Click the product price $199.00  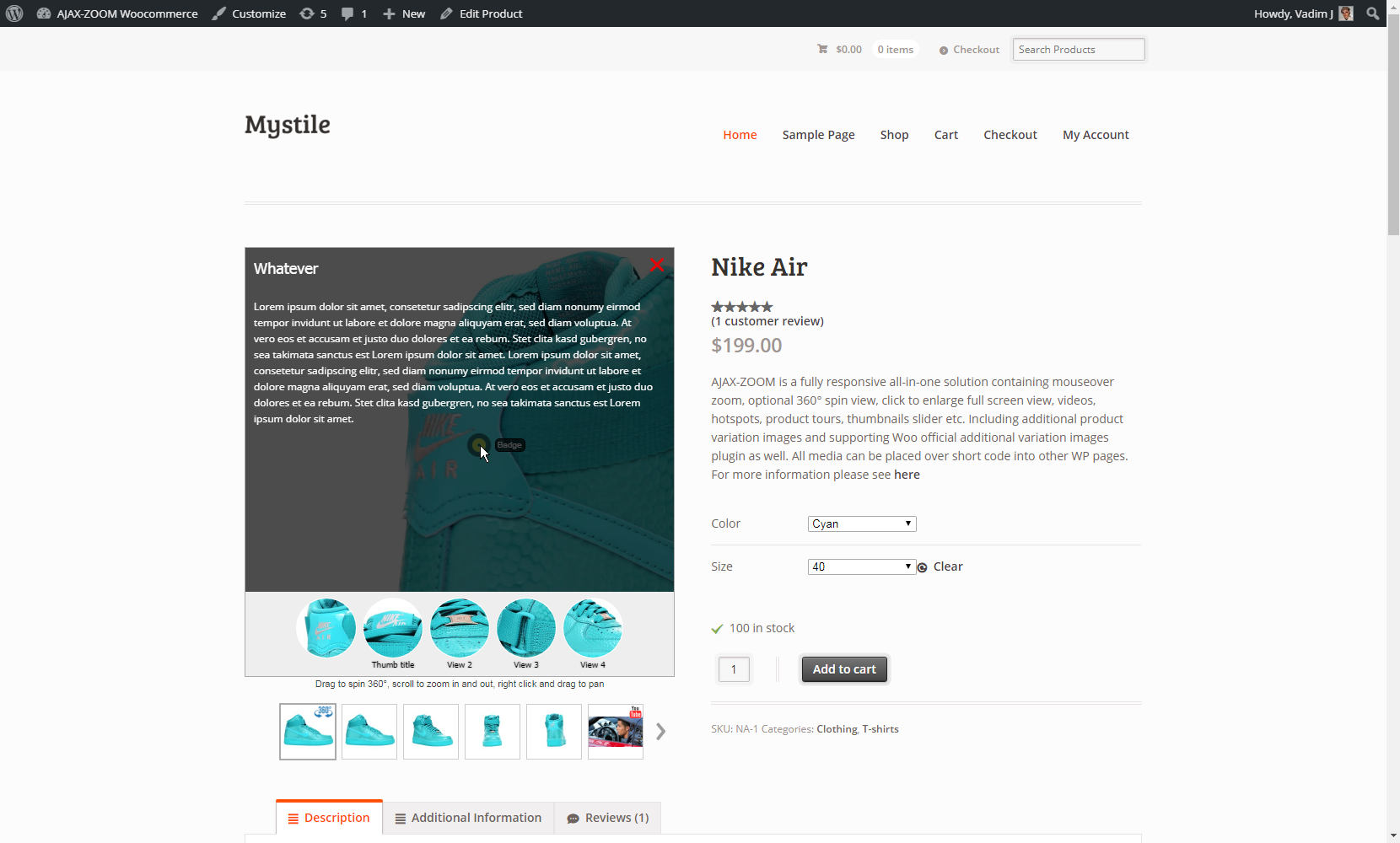(746, 346)
